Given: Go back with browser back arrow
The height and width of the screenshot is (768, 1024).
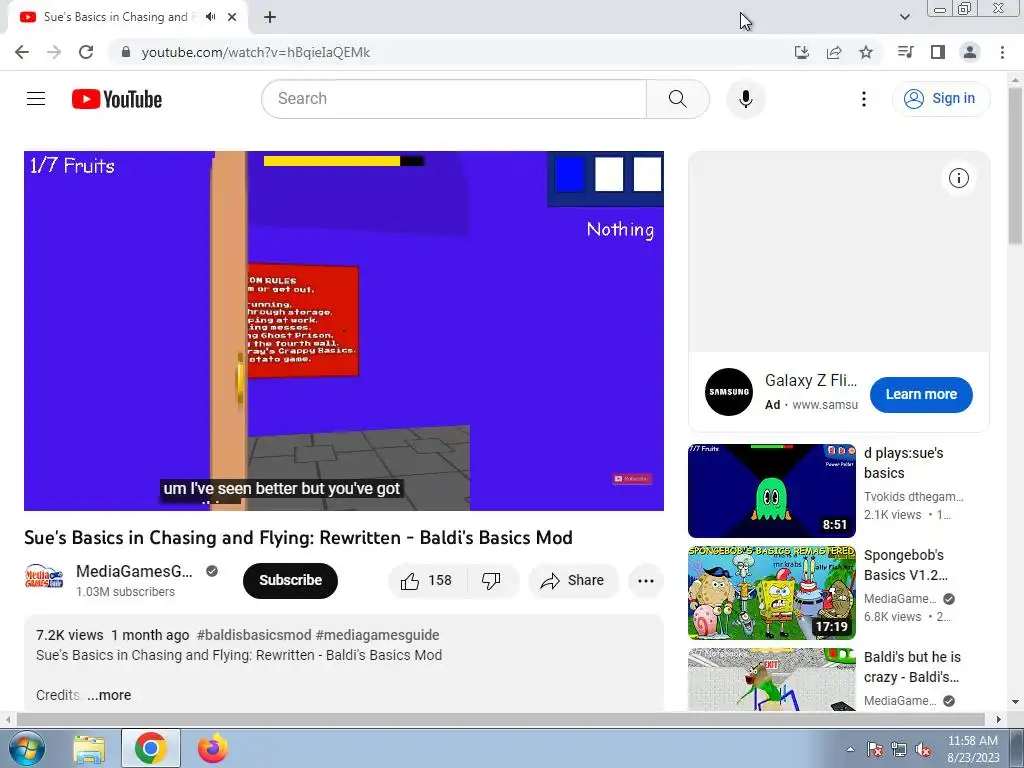Looking at the screenshot, I should [x=22, y=52].
